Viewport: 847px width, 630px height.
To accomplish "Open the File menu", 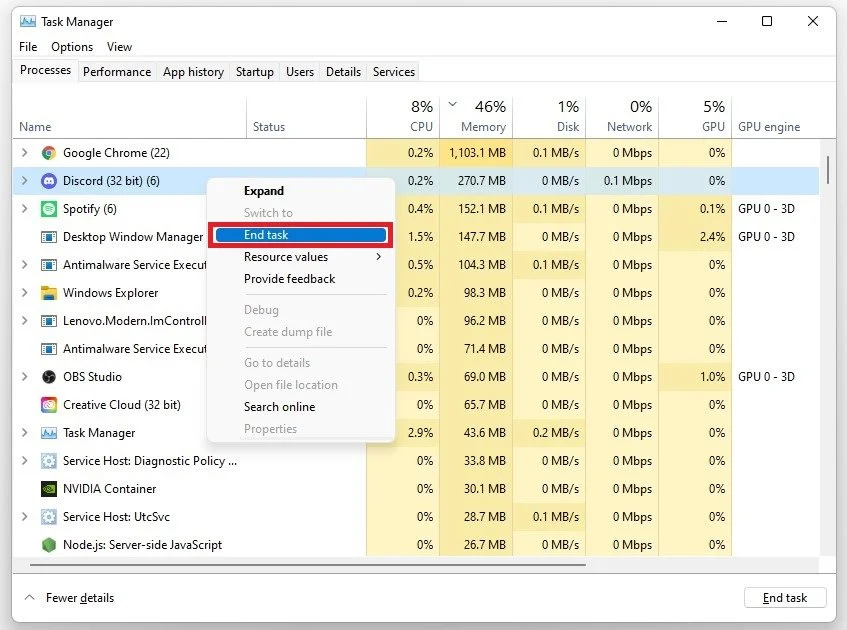I will click(x=28, y=47).
